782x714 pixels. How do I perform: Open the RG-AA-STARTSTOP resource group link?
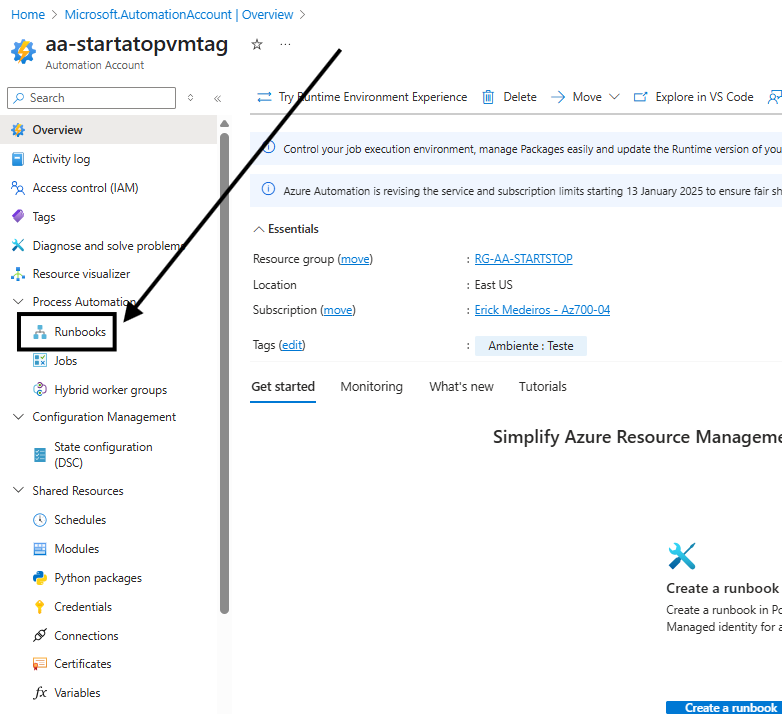coord(523,259)
